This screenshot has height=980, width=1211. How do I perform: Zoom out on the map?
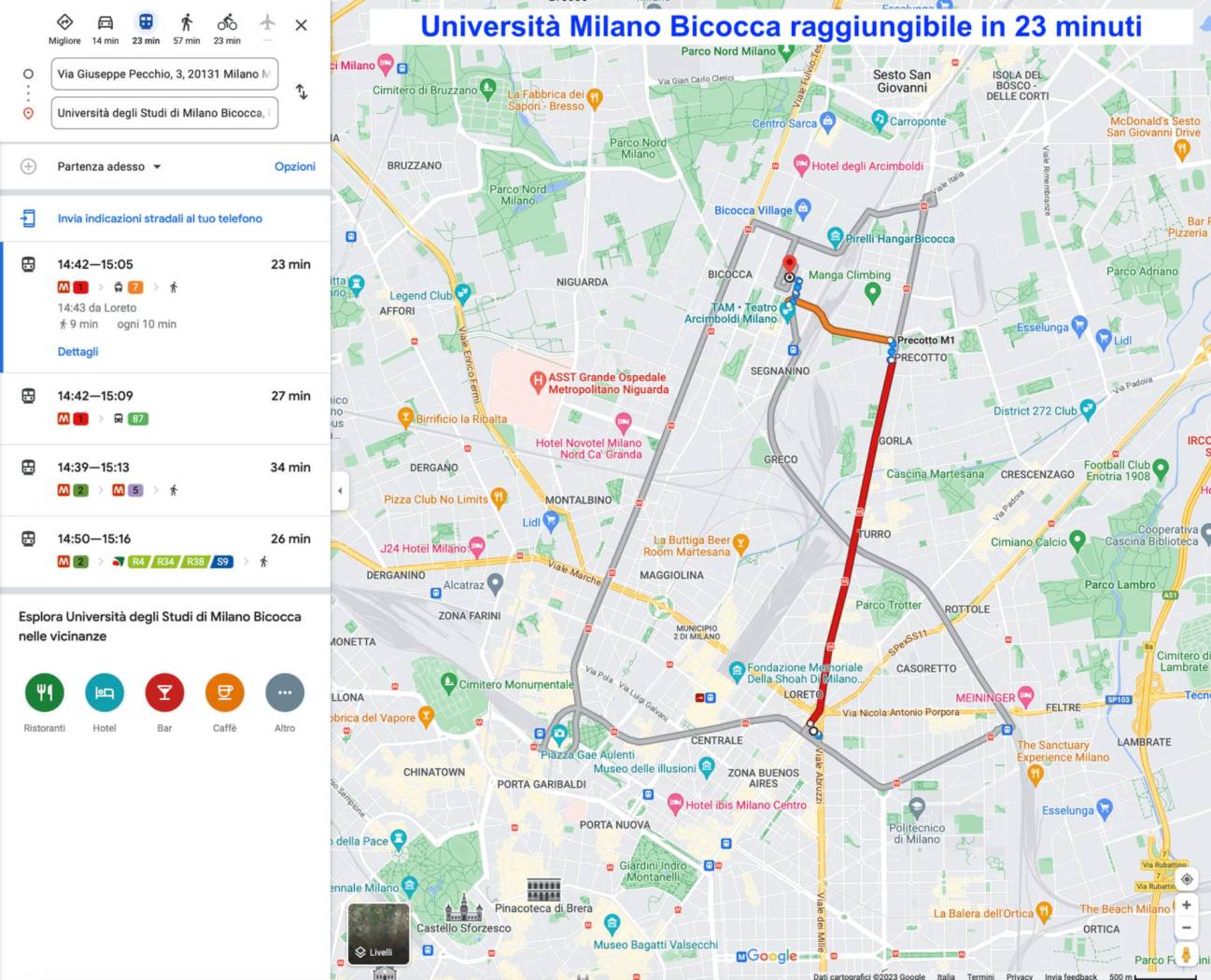coord(1187,928)
